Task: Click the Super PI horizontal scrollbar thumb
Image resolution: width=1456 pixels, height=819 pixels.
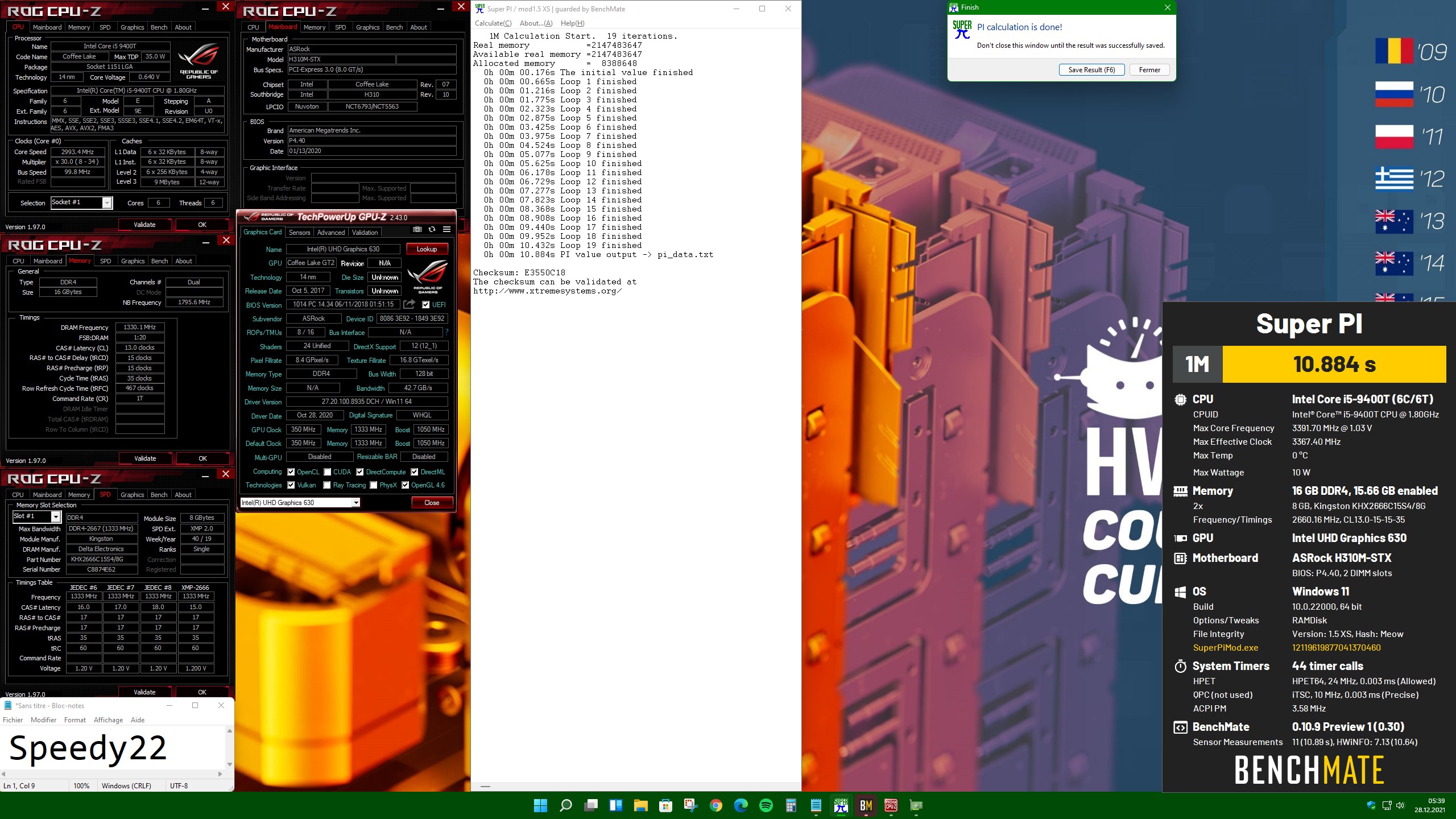Action: 485,786
